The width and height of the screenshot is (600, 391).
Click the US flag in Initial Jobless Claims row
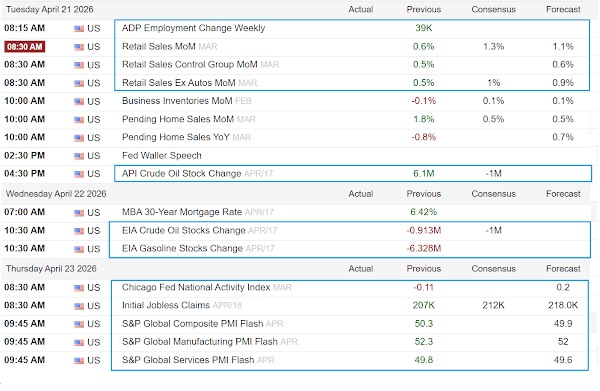coord(79,306)
